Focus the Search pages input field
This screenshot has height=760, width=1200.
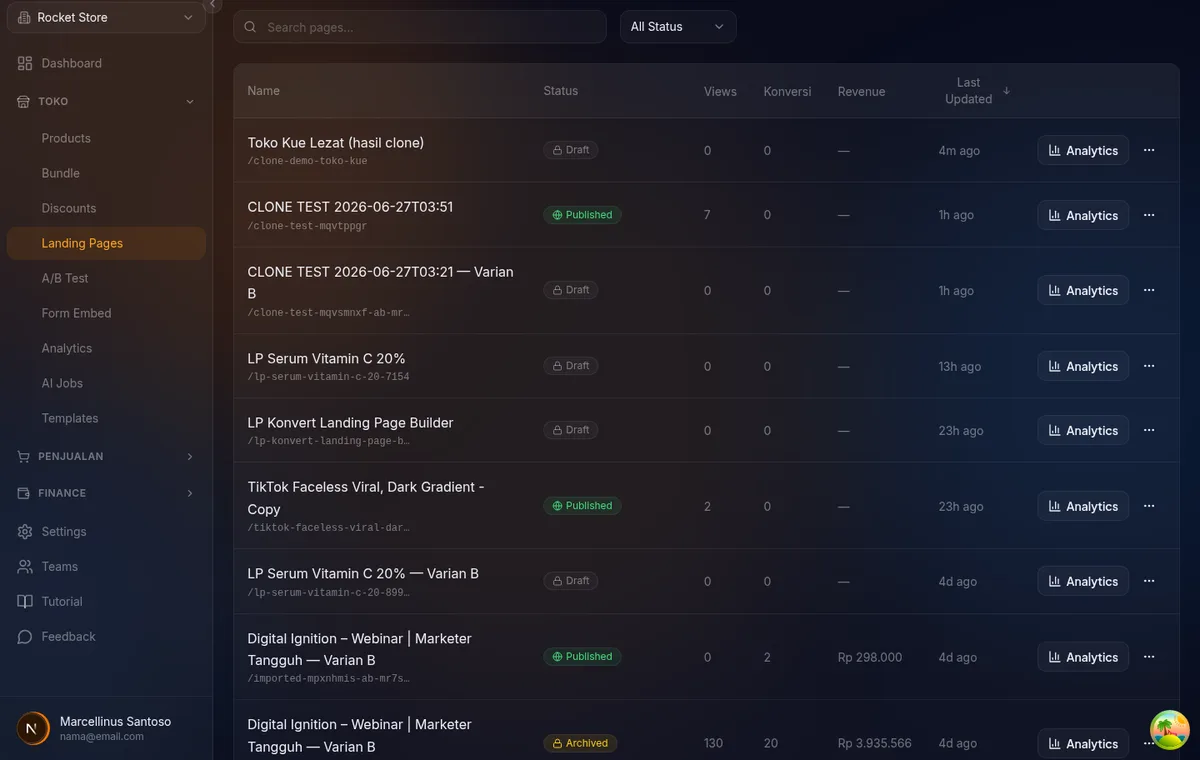(x=420, y=27)
